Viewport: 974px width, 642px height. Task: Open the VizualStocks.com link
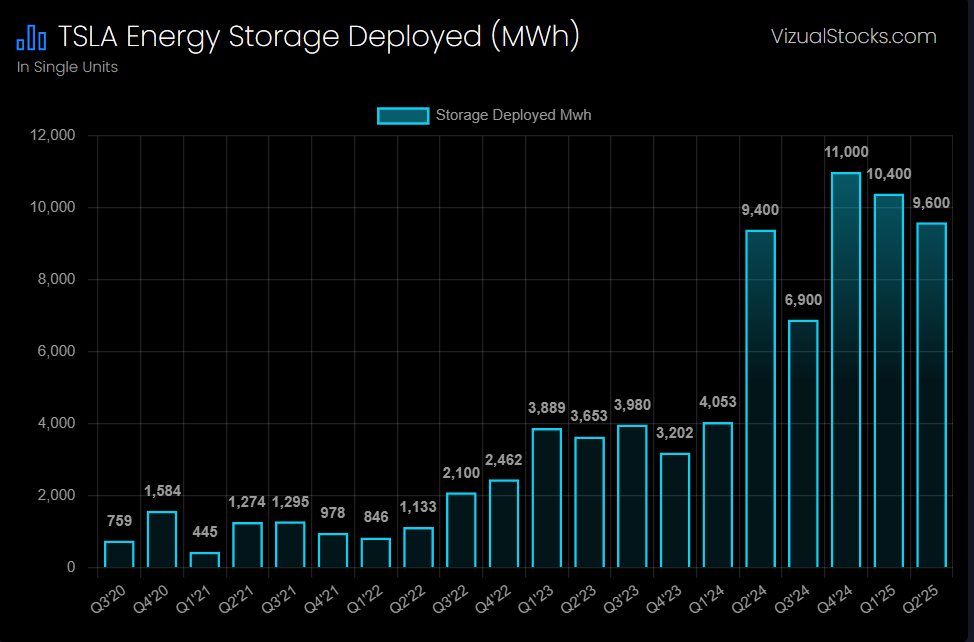point(853,37)
